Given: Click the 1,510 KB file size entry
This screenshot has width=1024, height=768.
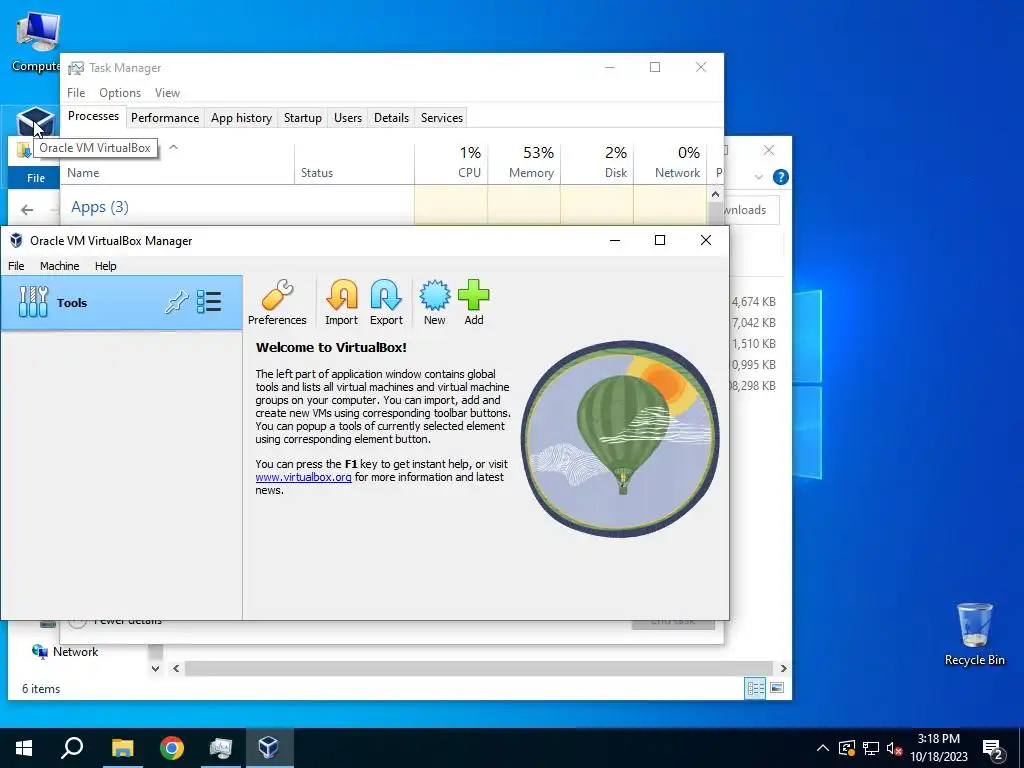Looking at the screenshot, I should (x=754, y=344).
